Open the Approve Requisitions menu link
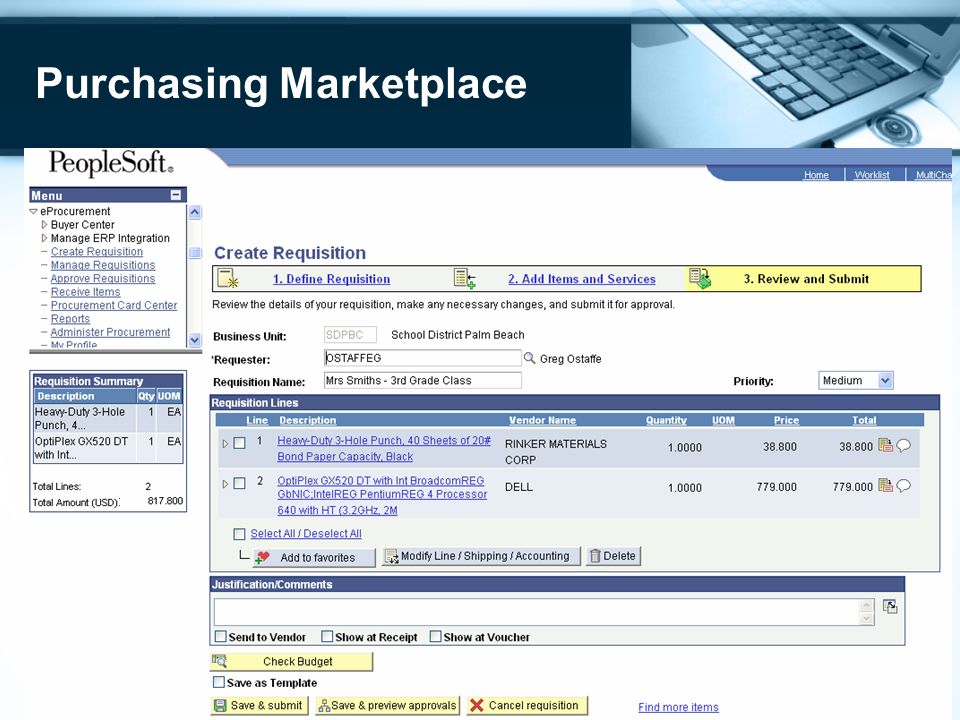This screenshot has height=720, width=960. 103,279
